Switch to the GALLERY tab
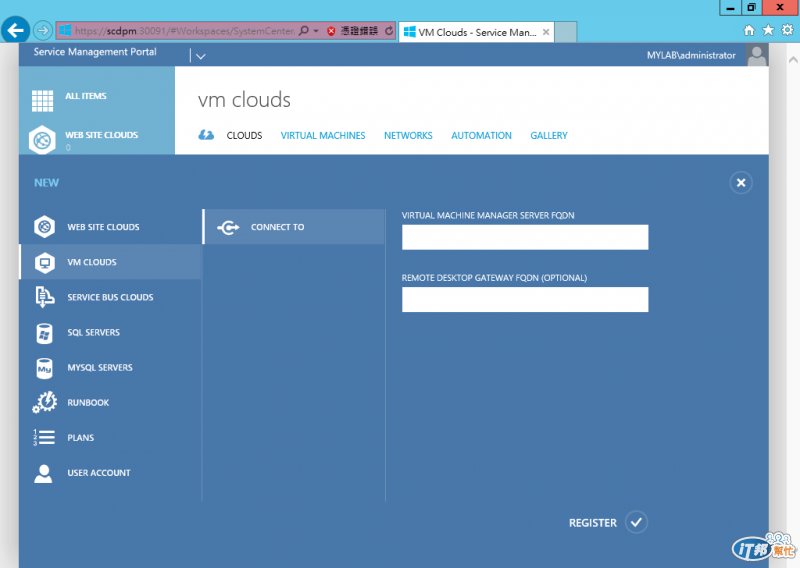The width and height of the screenshot is (800, 568). [x=549, y=136]
